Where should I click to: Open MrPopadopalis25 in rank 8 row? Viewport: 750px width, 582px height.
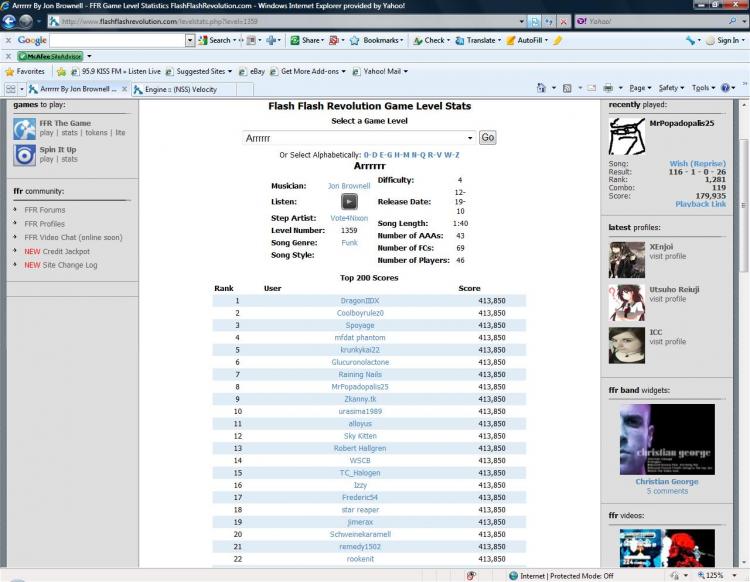360,387
